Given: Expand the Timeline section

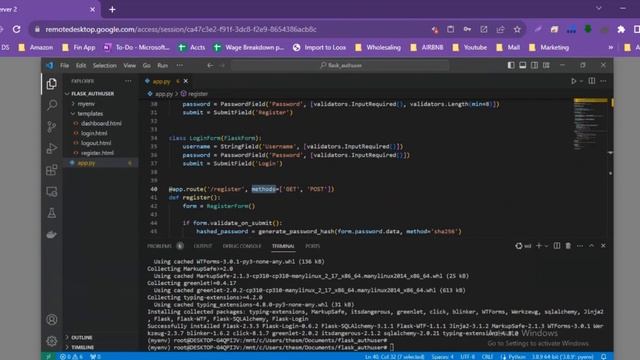Looking at the screenshot, I should pyautogui.click(x=82, y=347).
